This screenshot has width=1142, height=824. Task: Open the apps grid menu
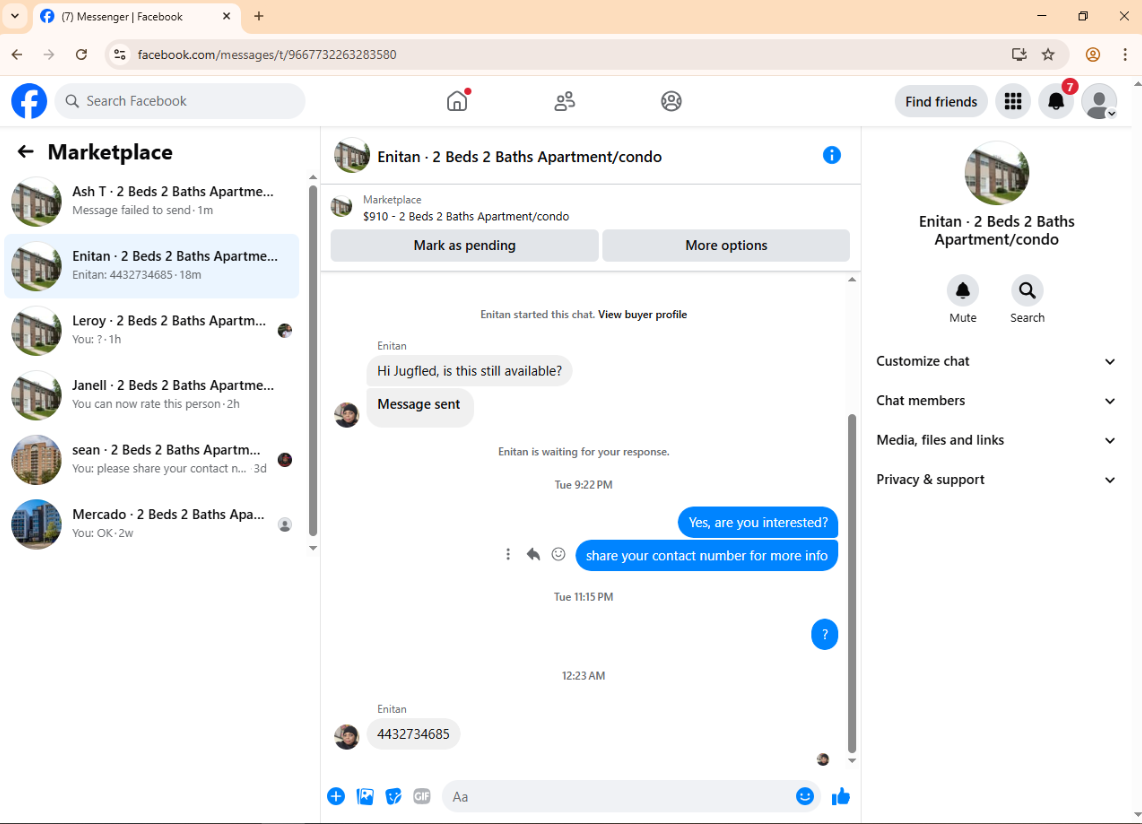(1012, 101)
